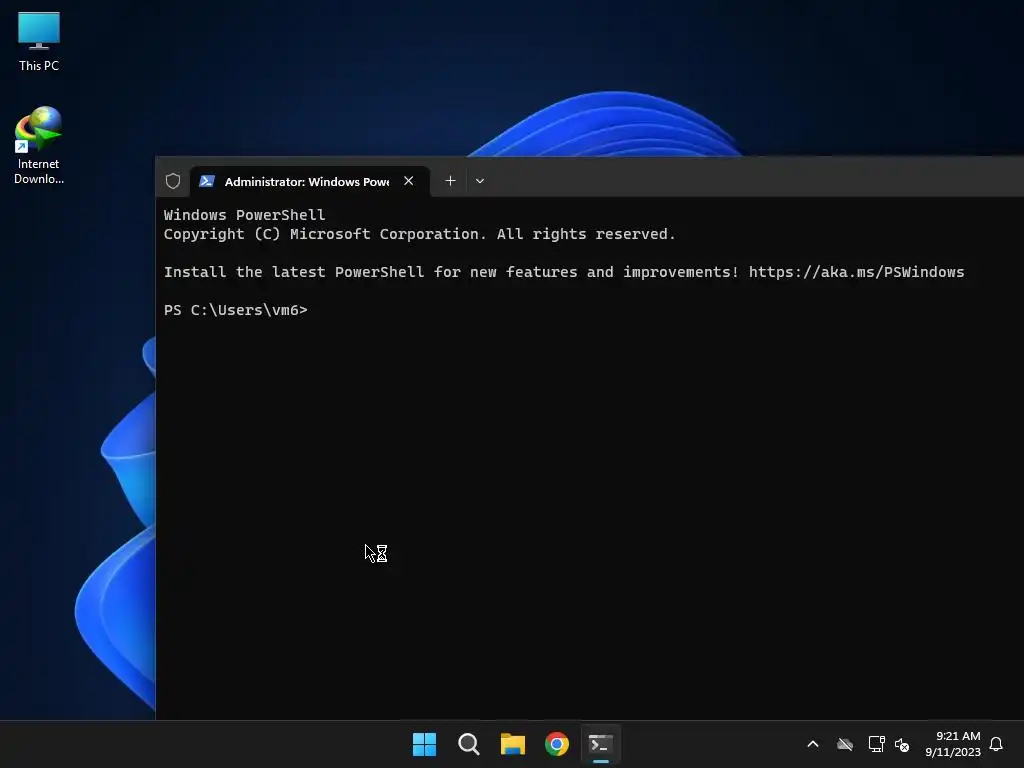Open taskbar Search
Viewport: 1024px width, 768px height.
coord(469,744)
